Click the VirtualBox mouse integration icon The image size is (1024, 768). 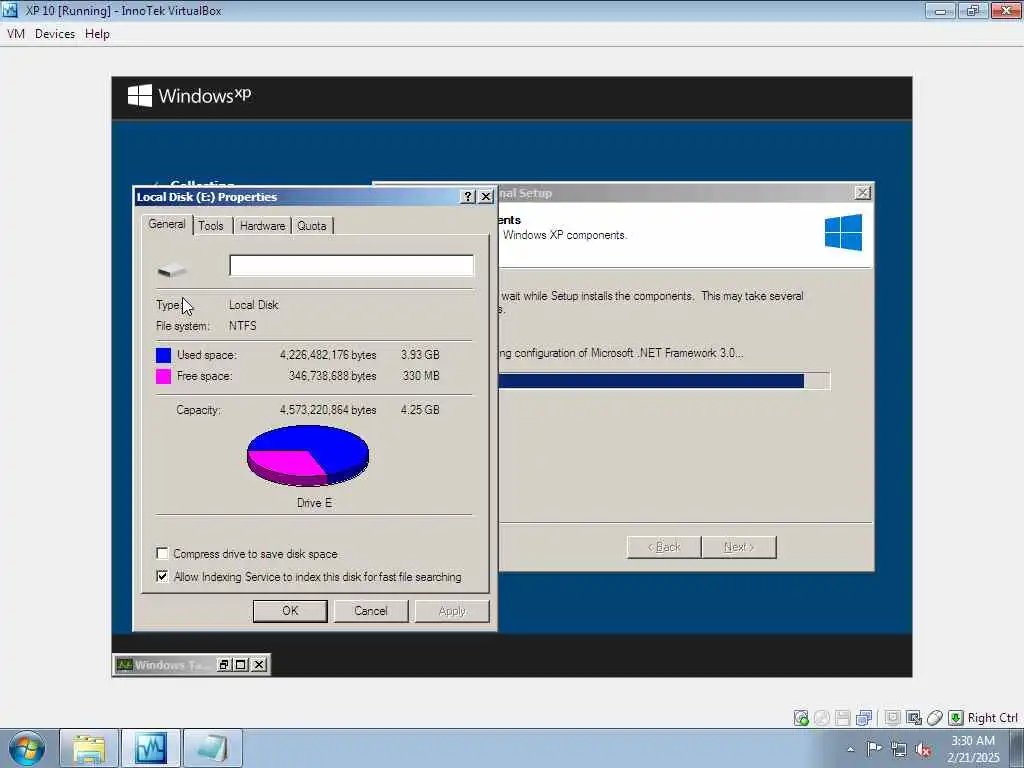(x=935, y=718)
